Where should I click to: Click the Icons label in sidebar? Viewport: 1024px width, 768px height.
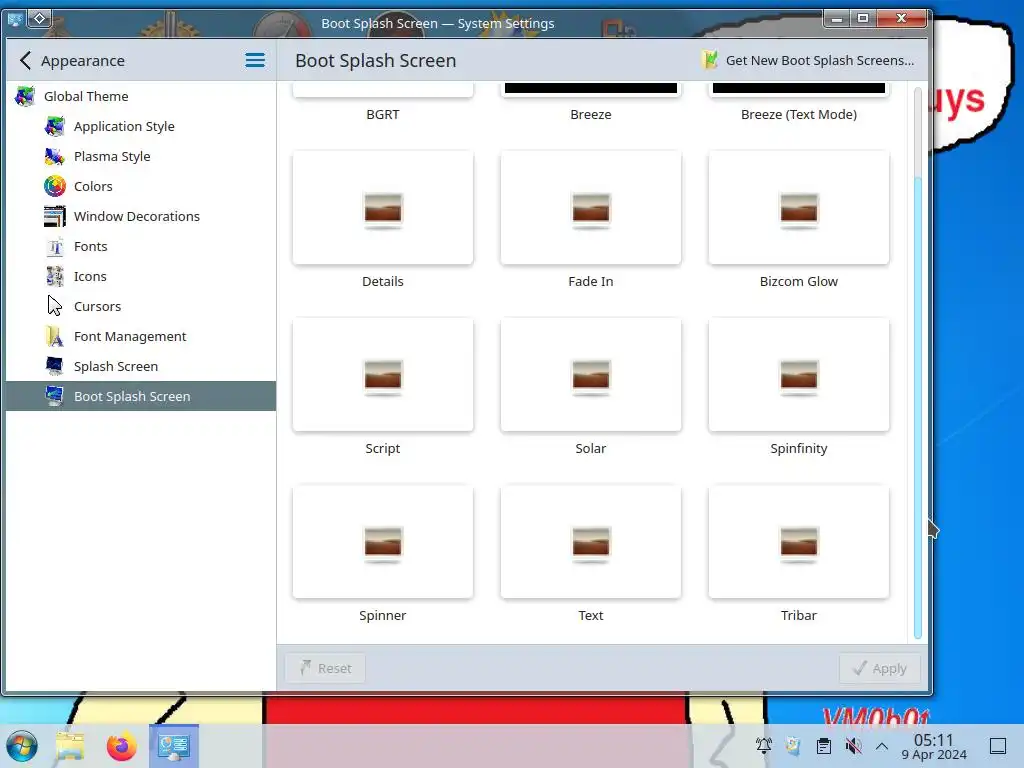pyautogui.click(x=90, y=276)
